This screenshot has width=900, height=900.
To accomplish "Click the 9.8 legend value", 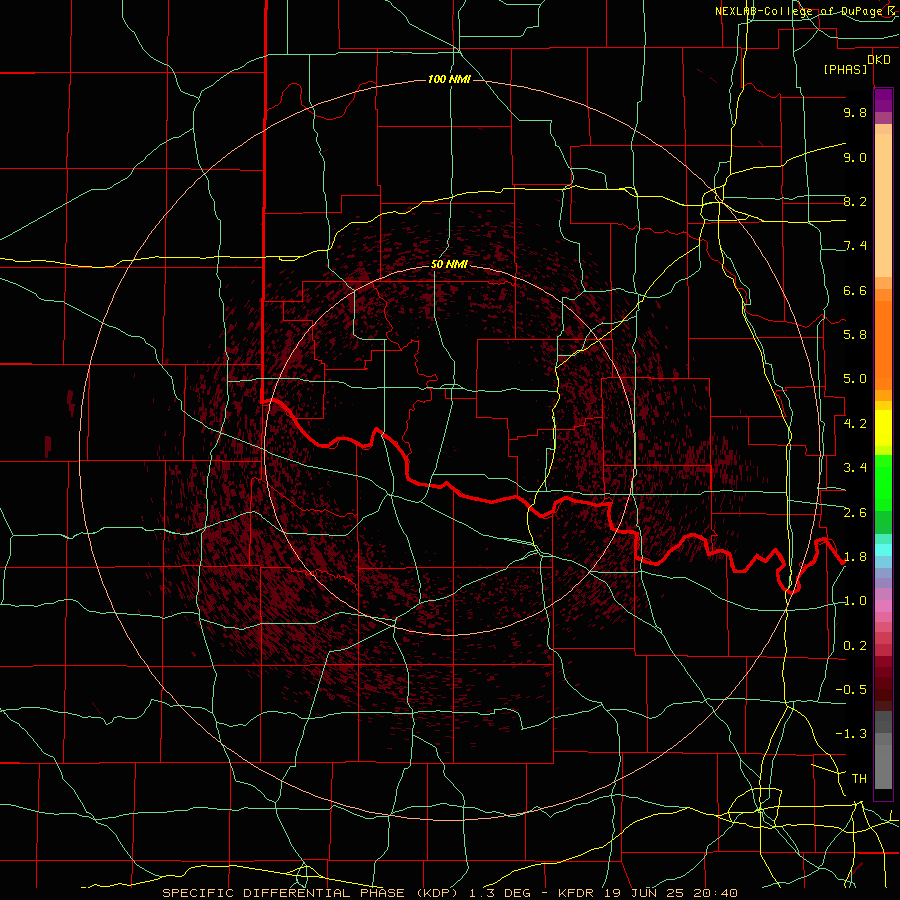I will point(855,112).
